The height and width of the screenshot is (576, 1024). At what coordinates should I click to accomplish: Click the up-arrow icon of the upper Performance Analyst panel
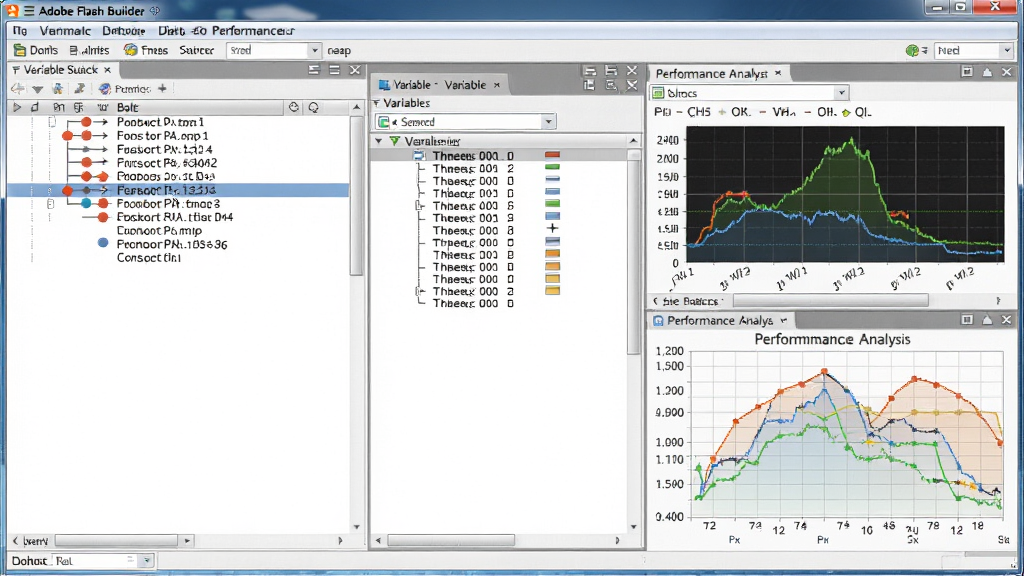coord(987,72)
